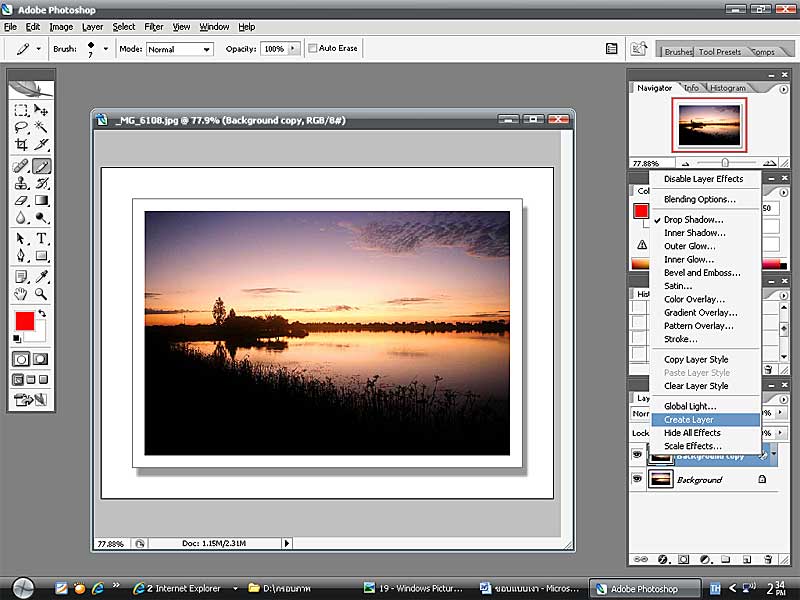Select the Slice tool
This screenshot has height=600, width=800.
41,144
